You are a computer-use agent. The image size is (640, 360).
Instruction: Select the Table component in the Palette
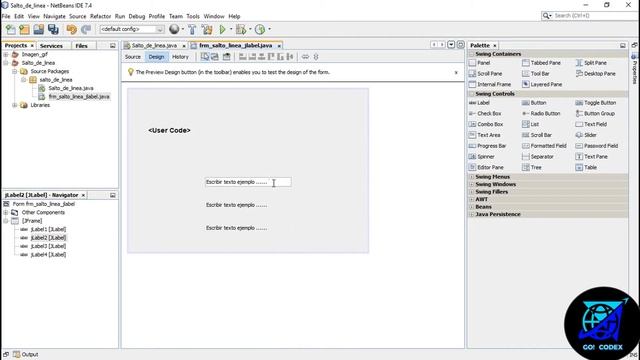[586, 167]
